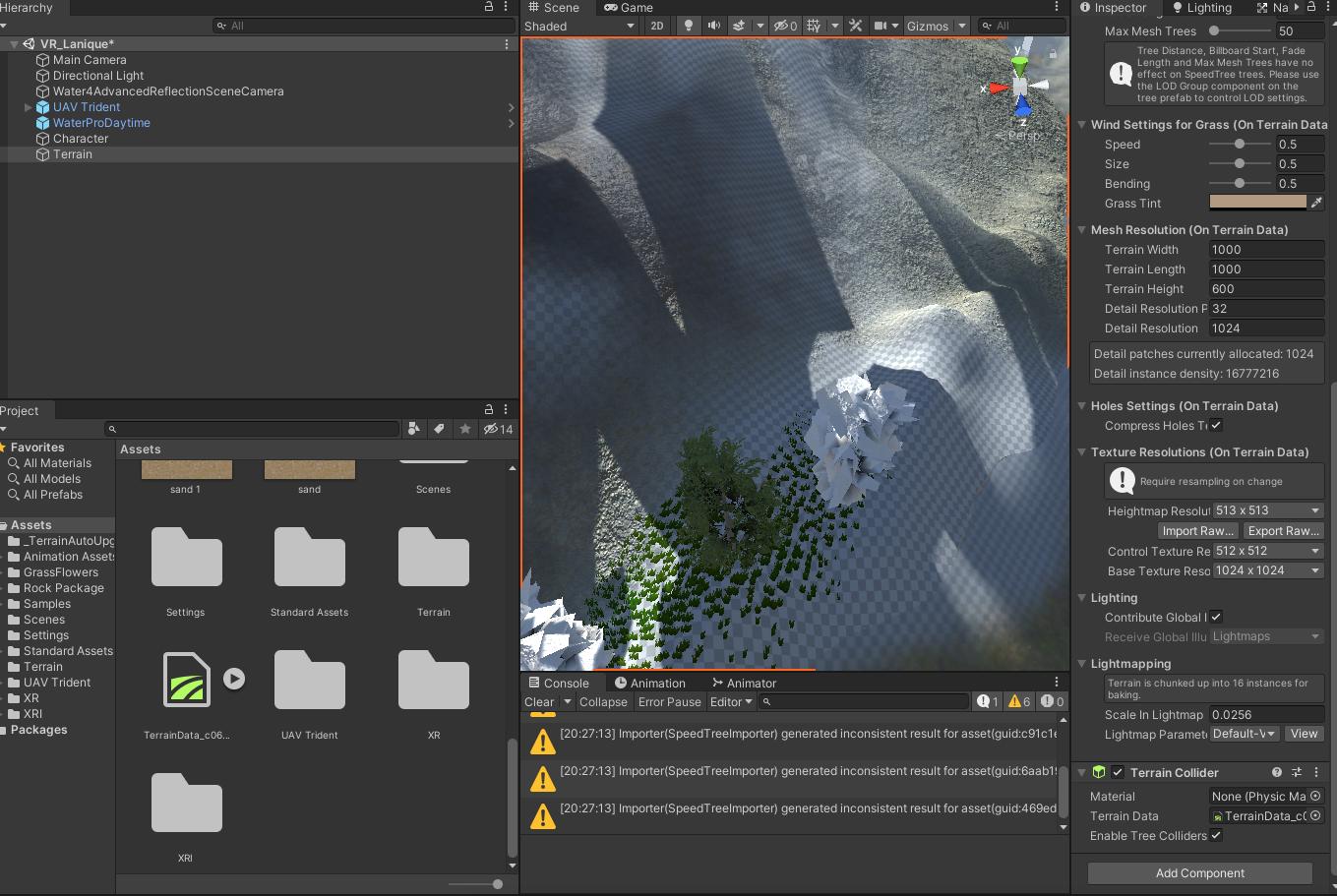Click Import Raw button
The image size is (1337, 896).
[1197, 531]
